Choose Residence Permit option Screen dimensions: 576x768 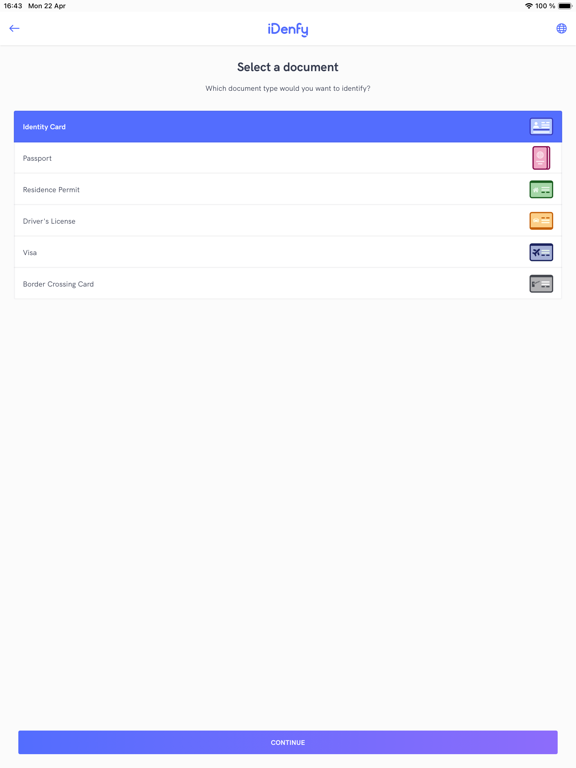click(x=288, y=189)
